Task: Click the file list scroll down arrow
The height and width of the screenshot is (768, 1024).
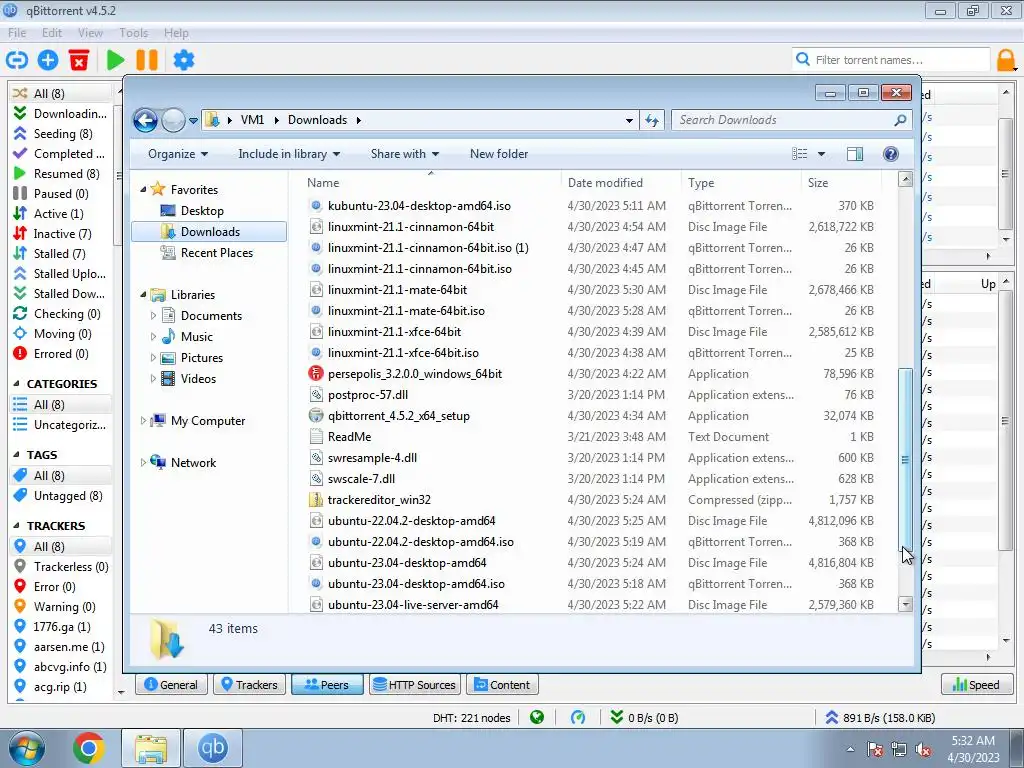Action: coord(905,604)
